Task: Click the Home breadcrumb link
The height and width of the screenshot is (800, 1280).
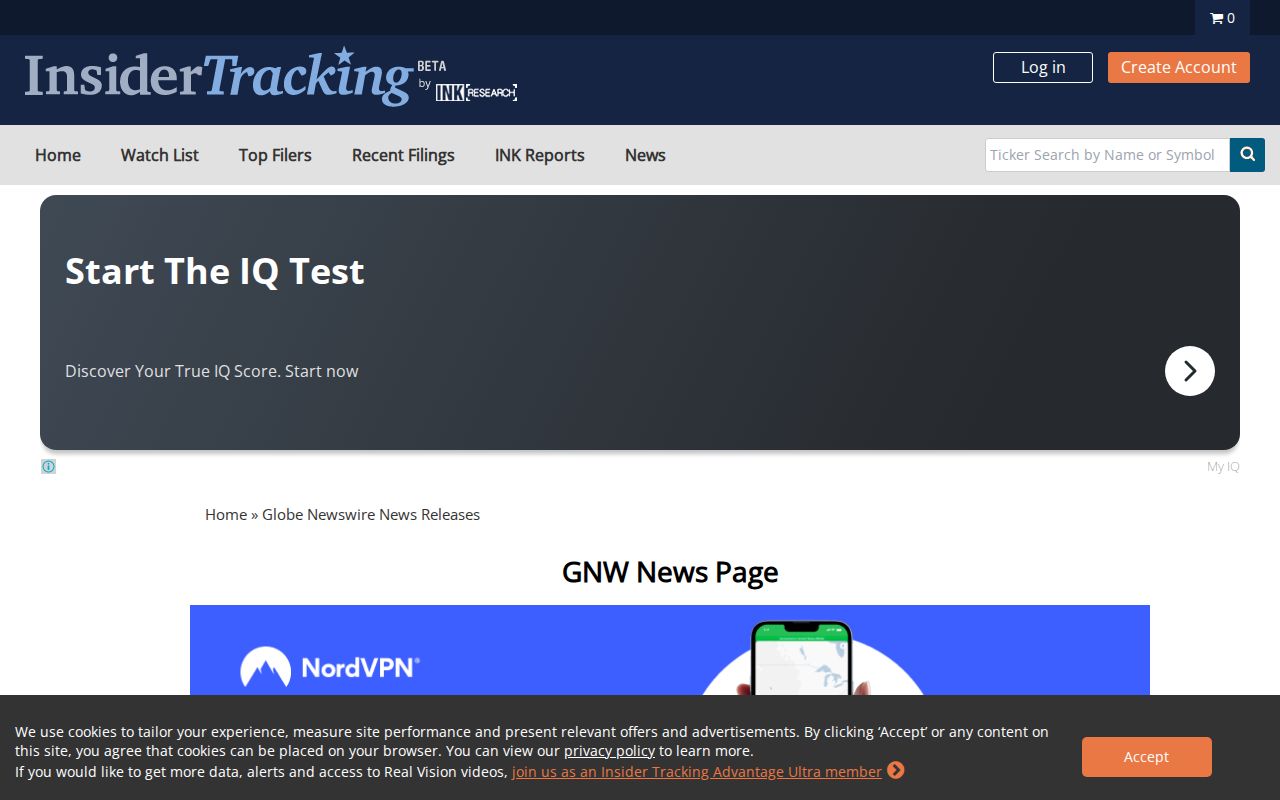Action: [226, 514]
